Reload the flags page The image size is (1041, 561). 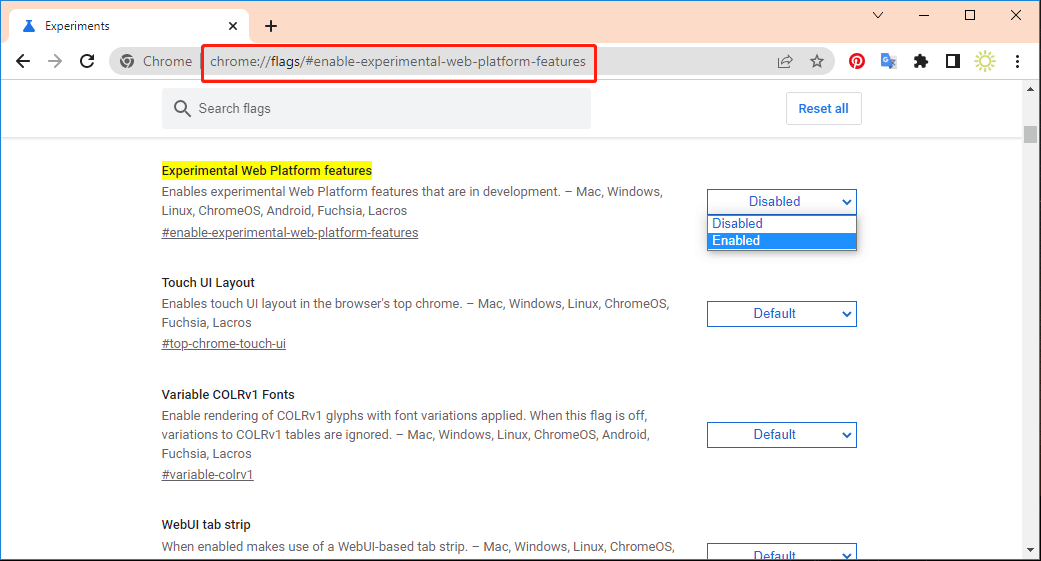click(x=87, y=61)
